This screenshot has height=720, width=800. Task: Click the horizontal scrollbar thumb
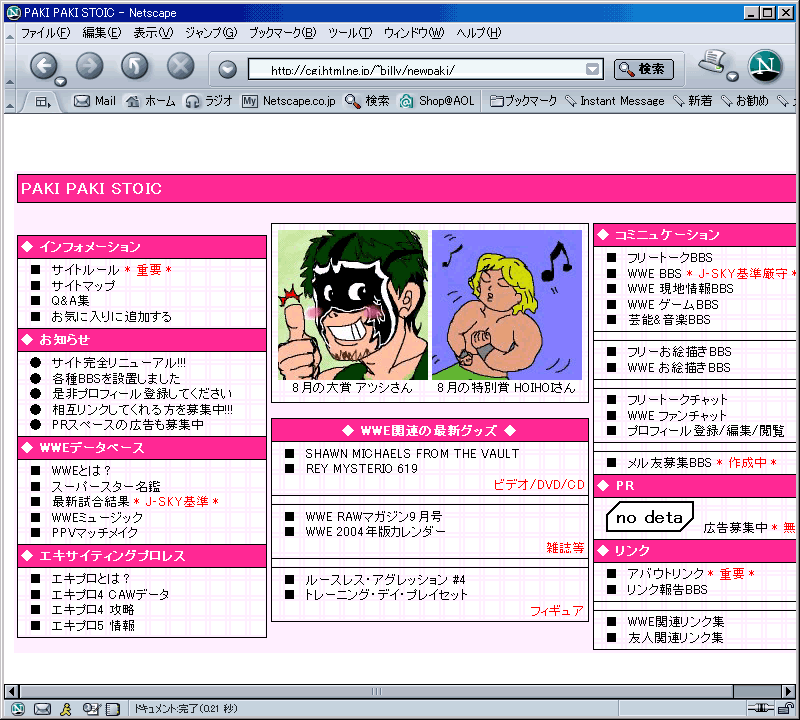(377, 691)
